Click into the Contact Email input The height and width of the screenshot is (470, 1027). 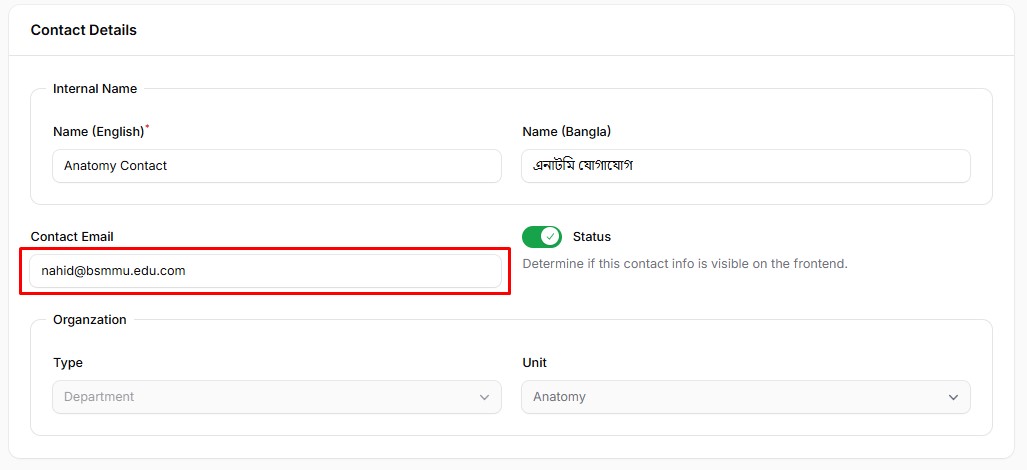[x=265, y=271]
